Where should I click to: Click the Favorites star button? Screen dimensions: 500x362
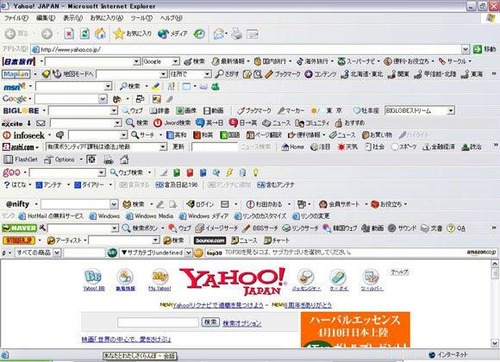point(132,34)
